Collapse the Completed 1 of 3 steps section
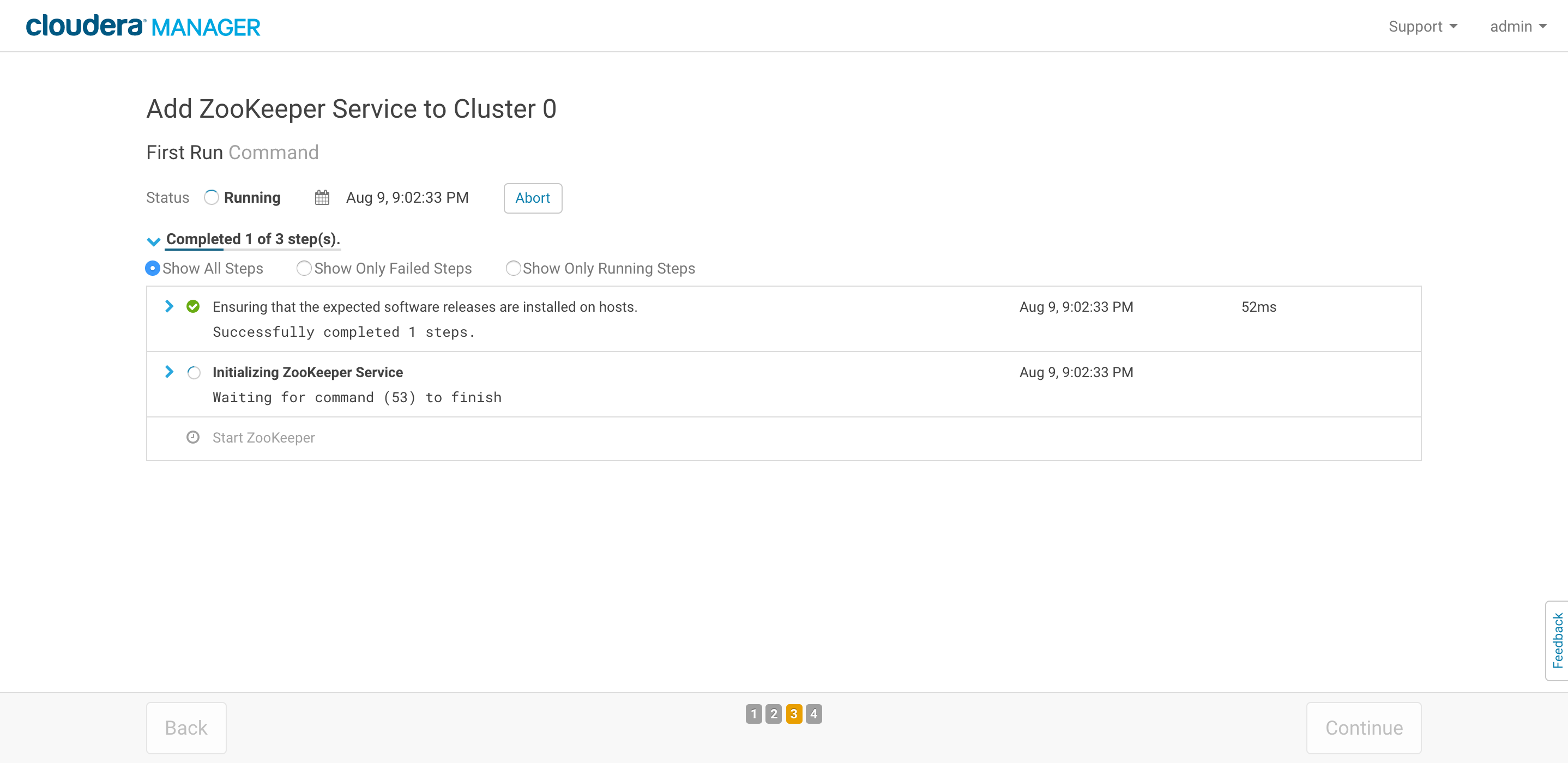Screen dimensions: 1568x763 point(153,241)
